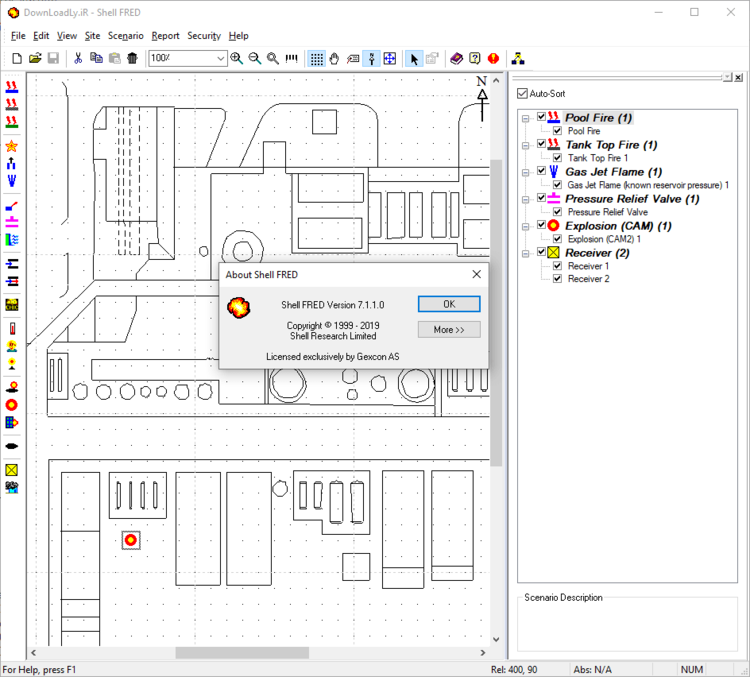Click the Zoom In magnifier icon
This screenshot has width=750, height=677.
tap(237, 59)
